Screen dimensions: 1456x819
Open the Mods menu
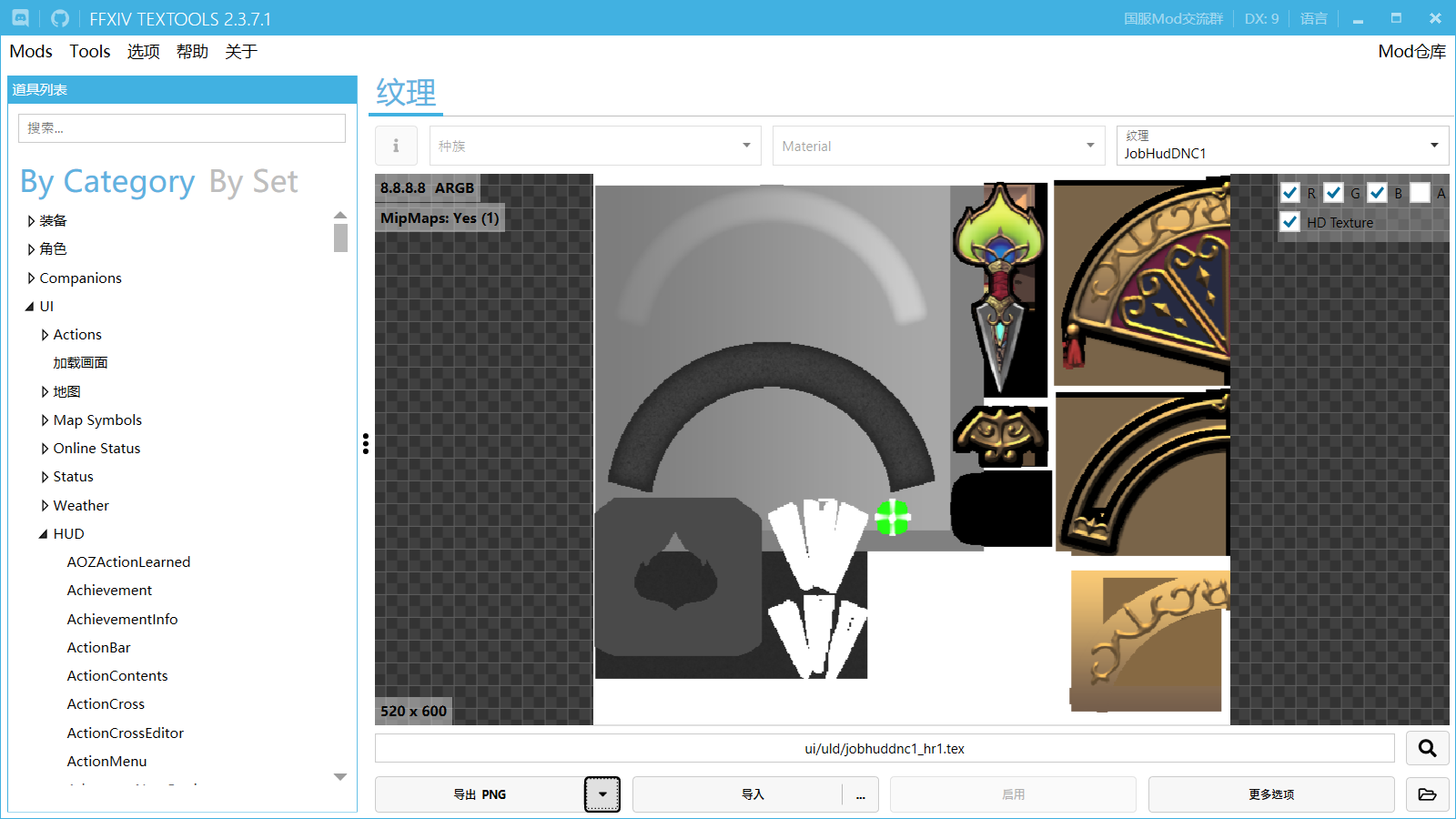coord(31,51)
